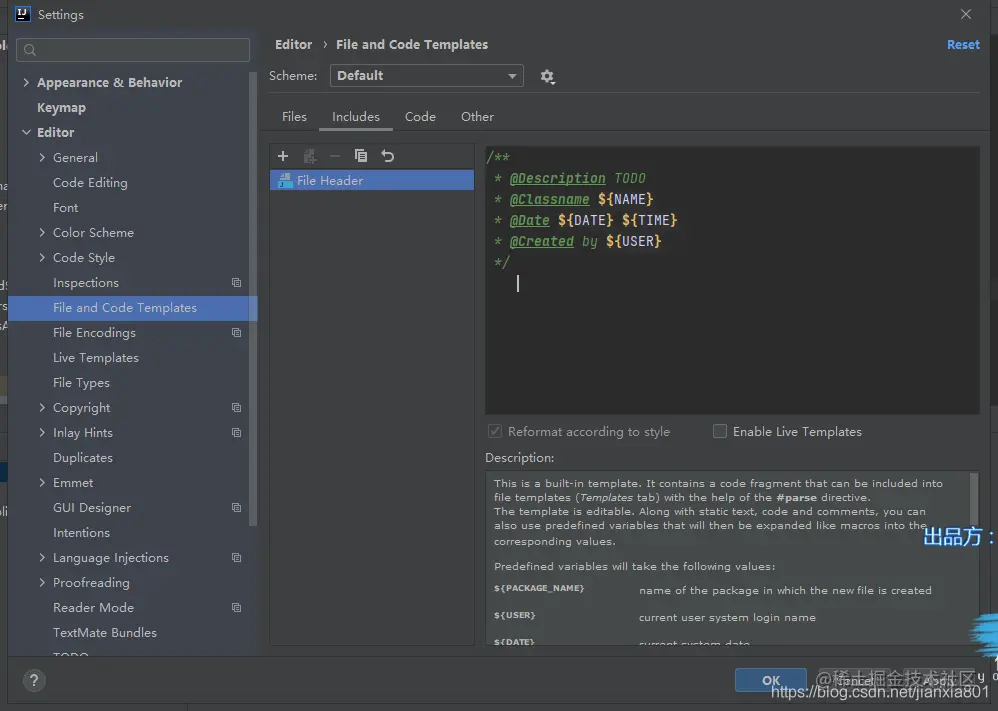Click ${USER} variable in template

(633, 241)
